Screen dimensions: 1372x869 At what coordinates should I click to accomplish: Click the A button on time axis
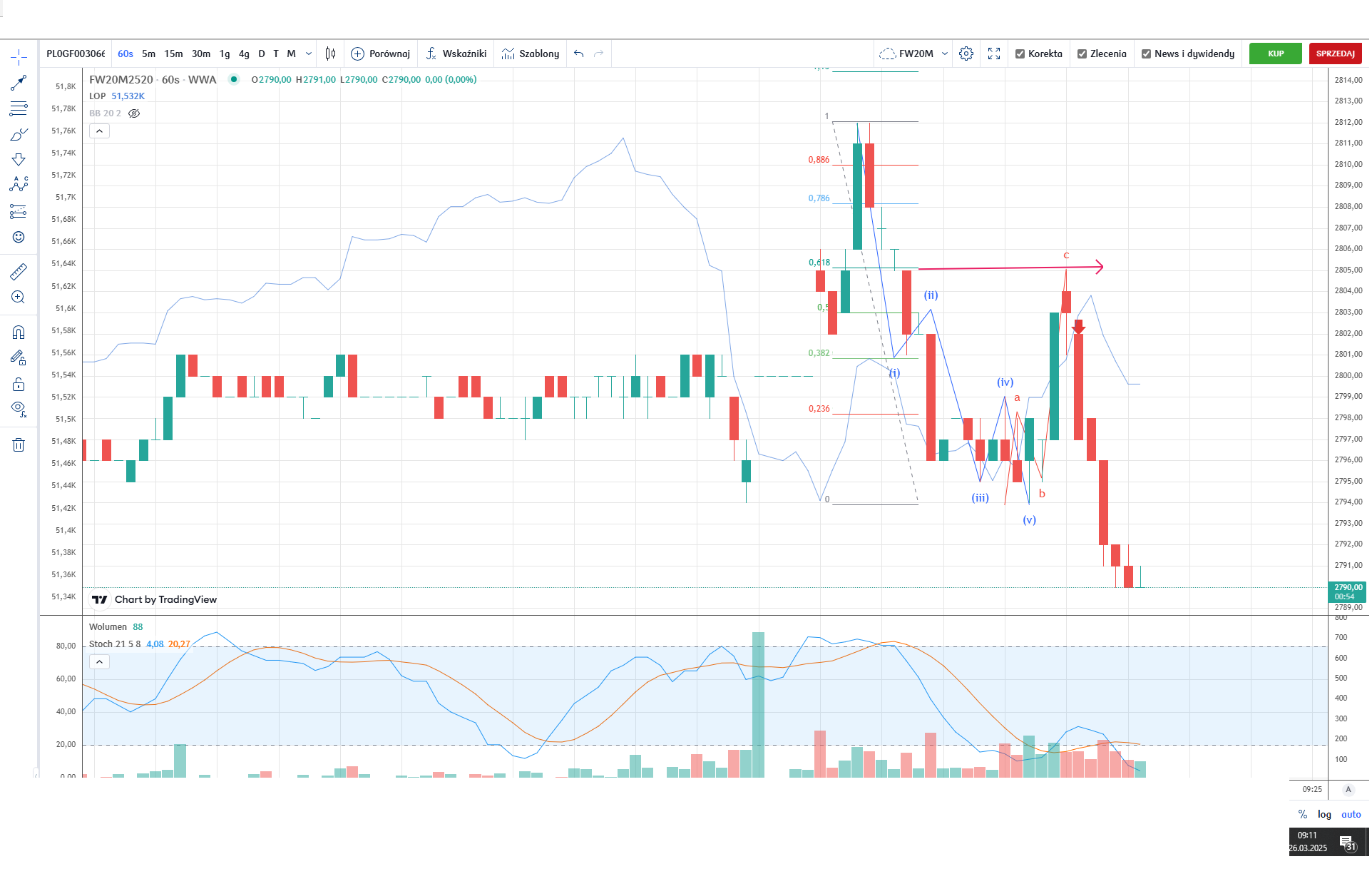pos(1348,789)
